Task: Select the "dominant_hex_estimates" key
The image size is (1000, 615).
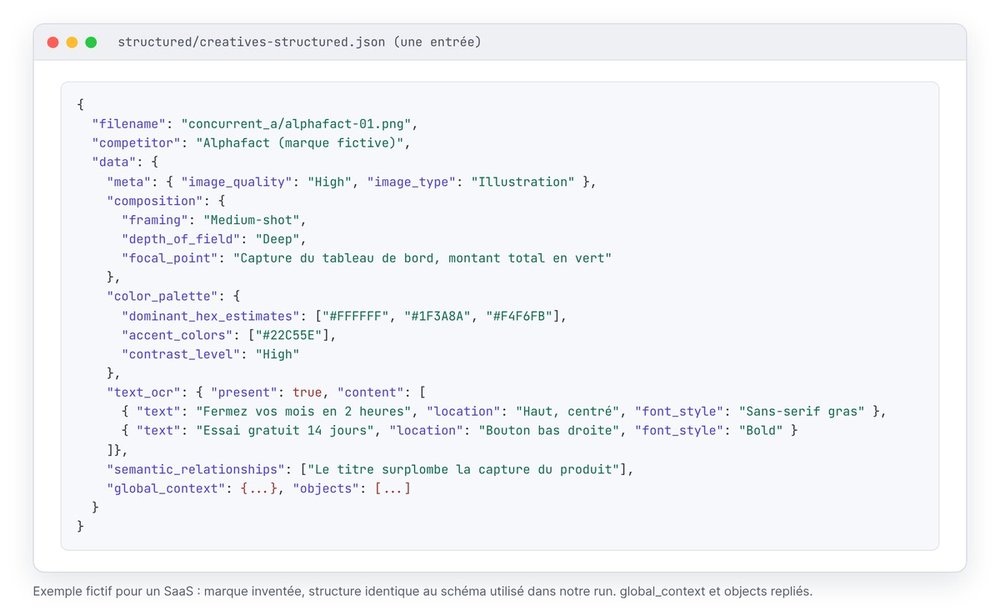Action: (x=210, y=316)
